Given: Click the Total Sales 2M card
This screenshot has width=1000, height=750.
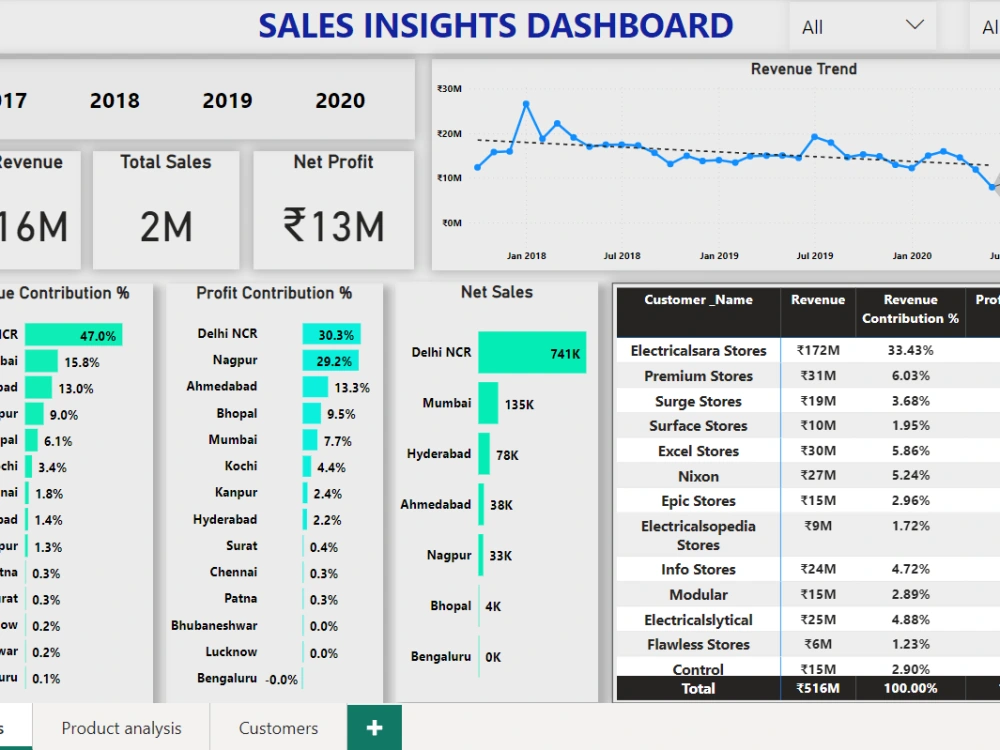Looking at the screenshot, I should (165, 210).
